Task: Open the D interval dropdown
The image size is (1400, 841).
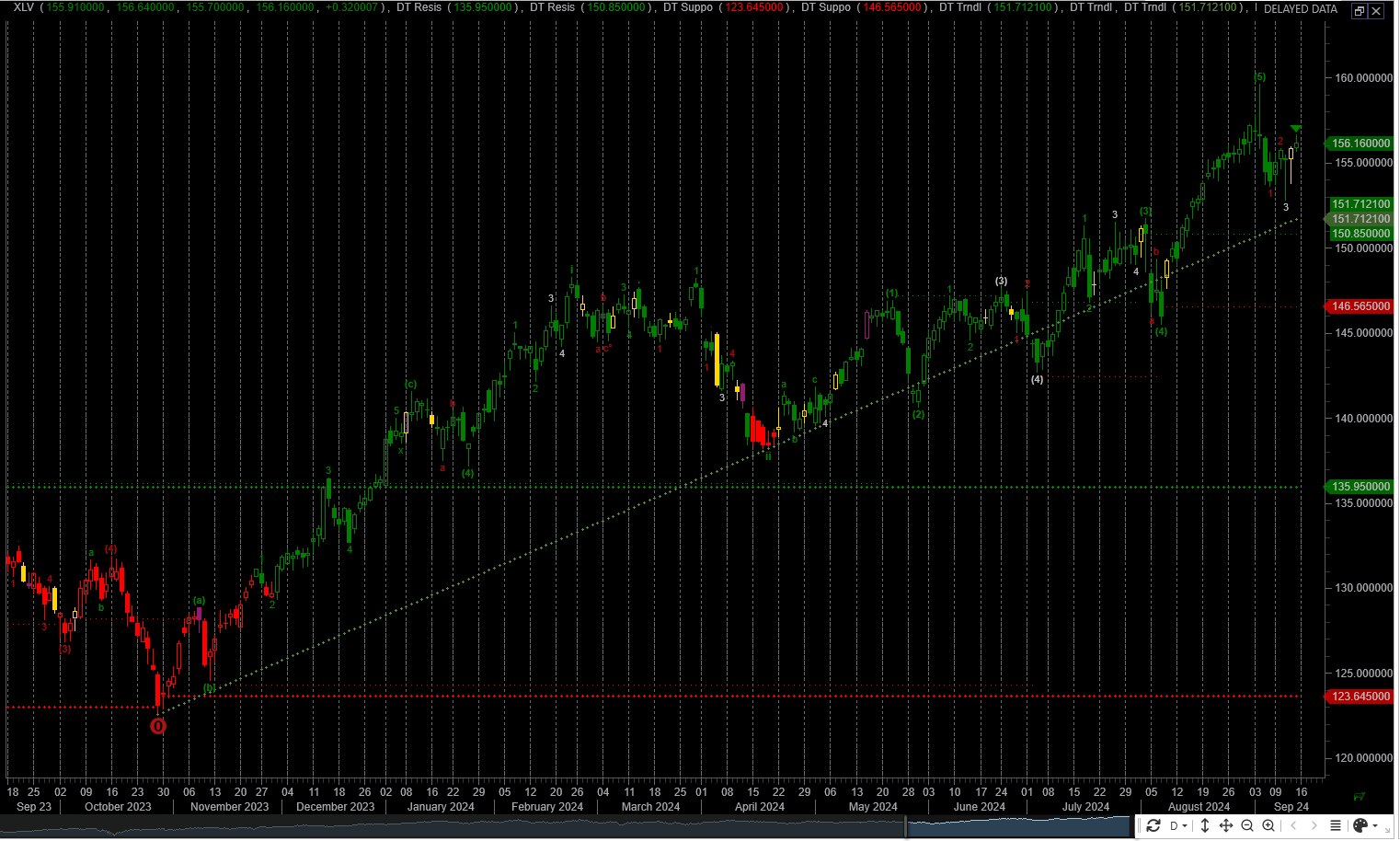Action: 1178,825
